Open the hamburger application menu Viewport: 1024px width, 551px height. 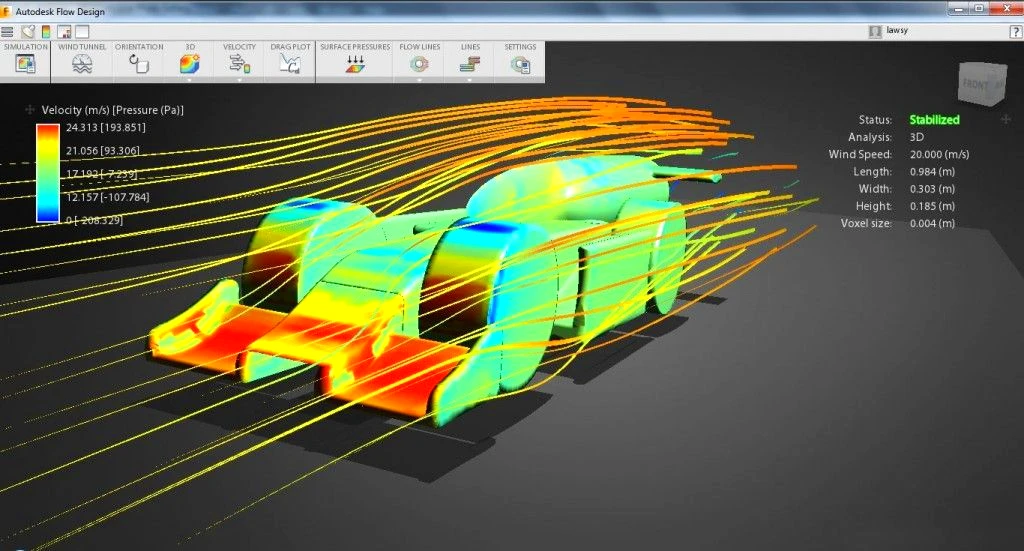point(7,31)
